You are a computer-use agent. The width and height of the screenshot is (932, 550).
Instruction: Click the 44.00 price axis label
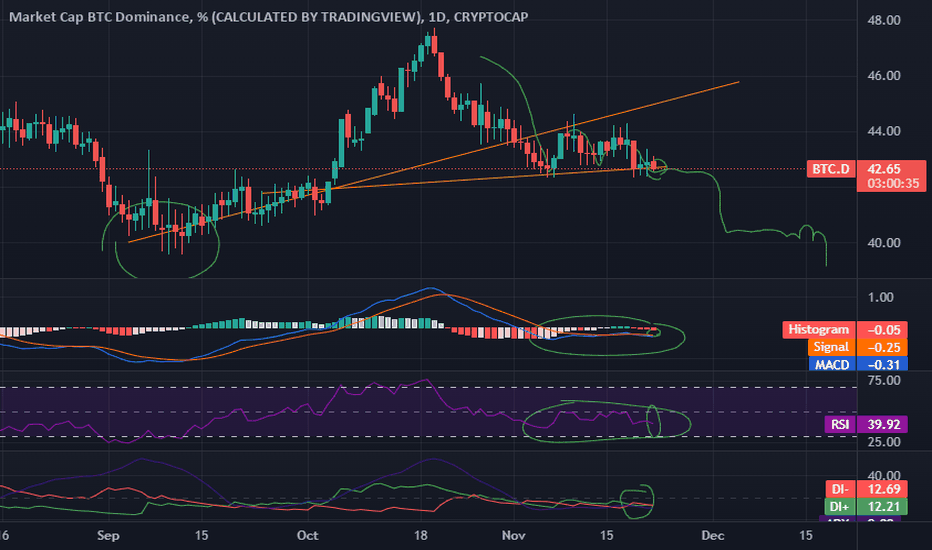(x=884, y=131)
